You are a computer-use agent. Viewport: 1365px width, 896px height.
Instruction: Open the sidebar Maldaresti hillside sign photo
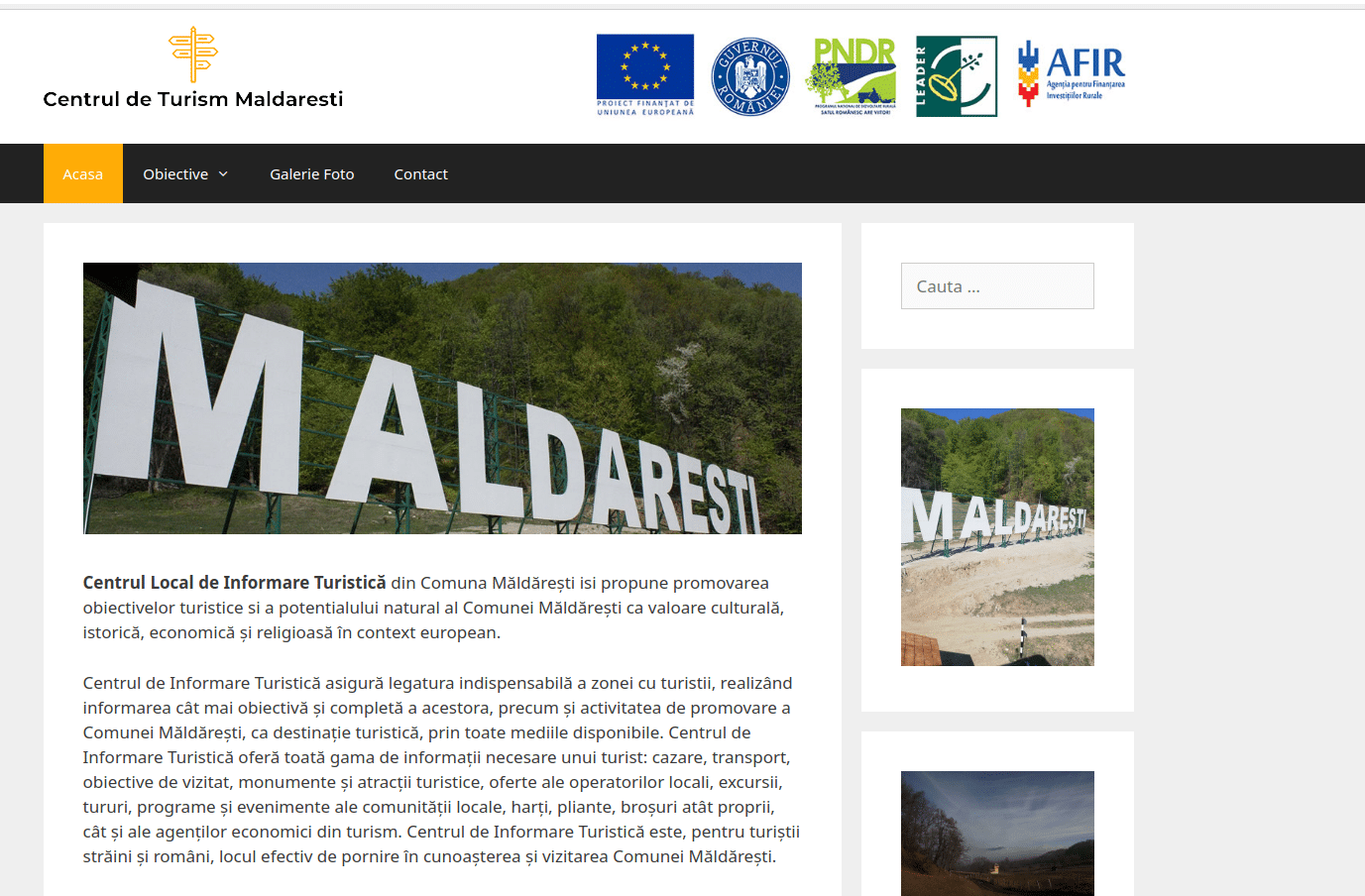996,536
